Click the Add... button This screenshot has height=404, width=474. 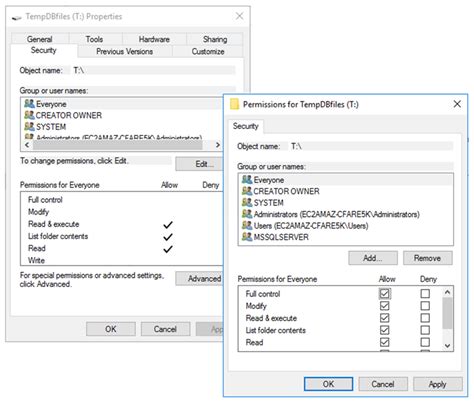(373, 258)
